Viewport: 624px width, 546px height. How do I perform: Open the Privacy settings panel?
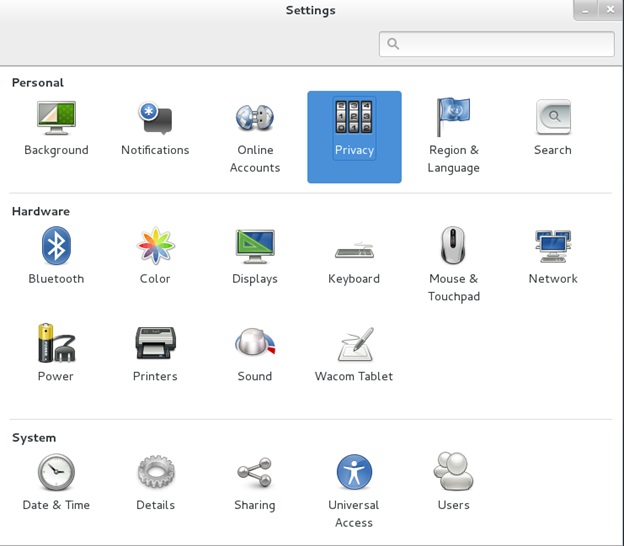tap(354, 119)
